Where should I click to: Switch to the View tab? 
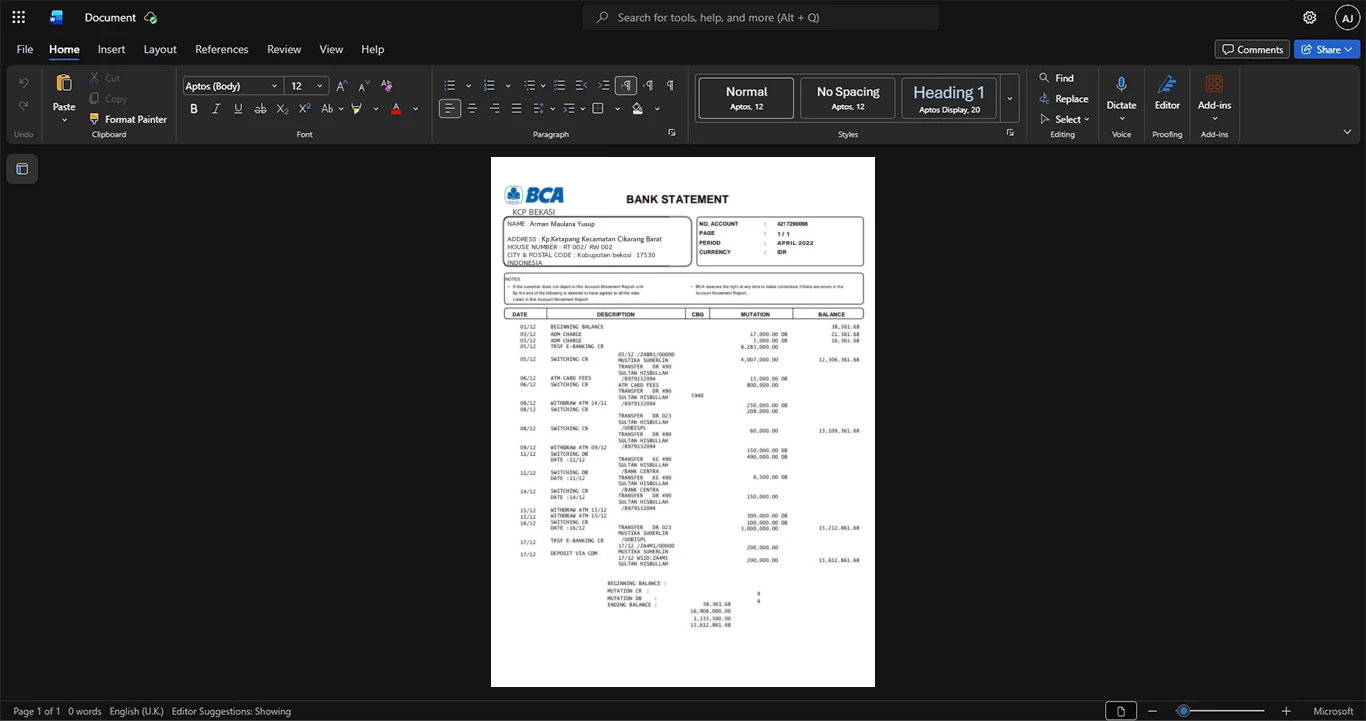pyautogui.click(x=331, y=49)
